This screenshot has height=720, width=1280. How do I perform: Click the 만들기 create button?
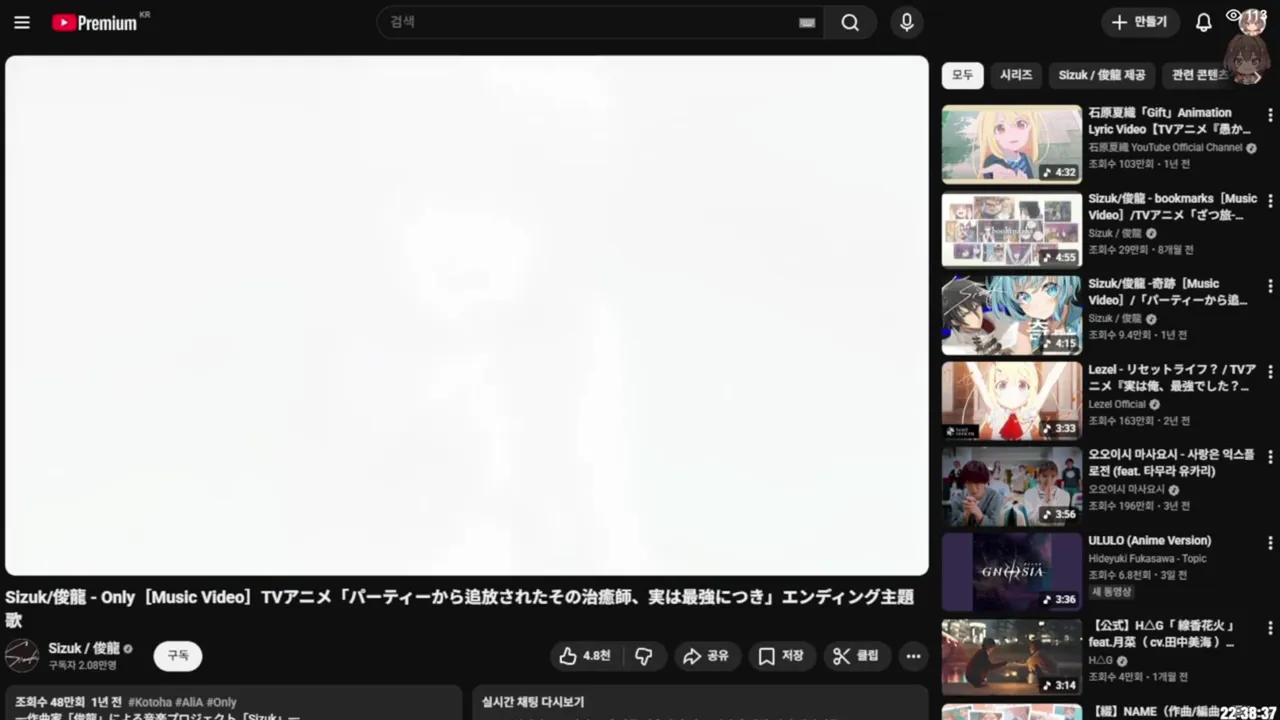(x=1140, y=22)
